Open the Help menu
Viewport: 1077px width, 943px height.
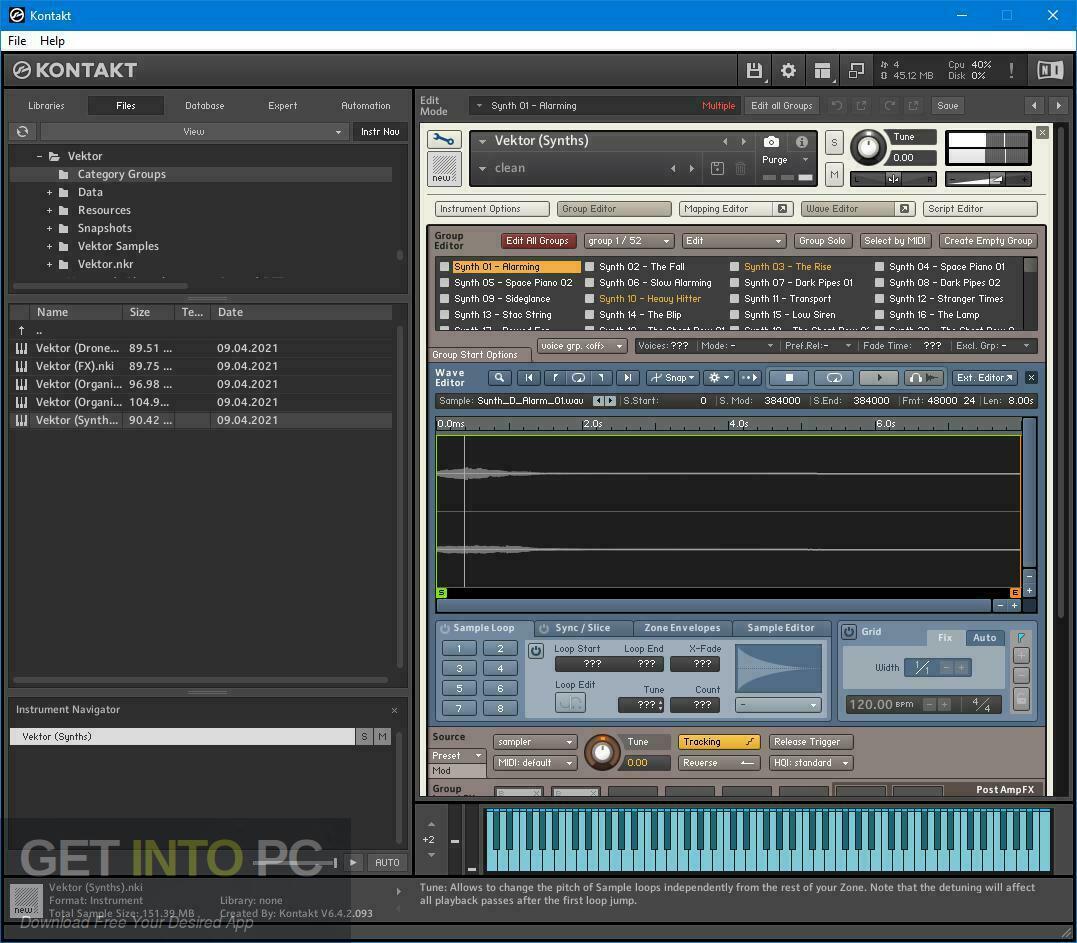tap(52, 41)
